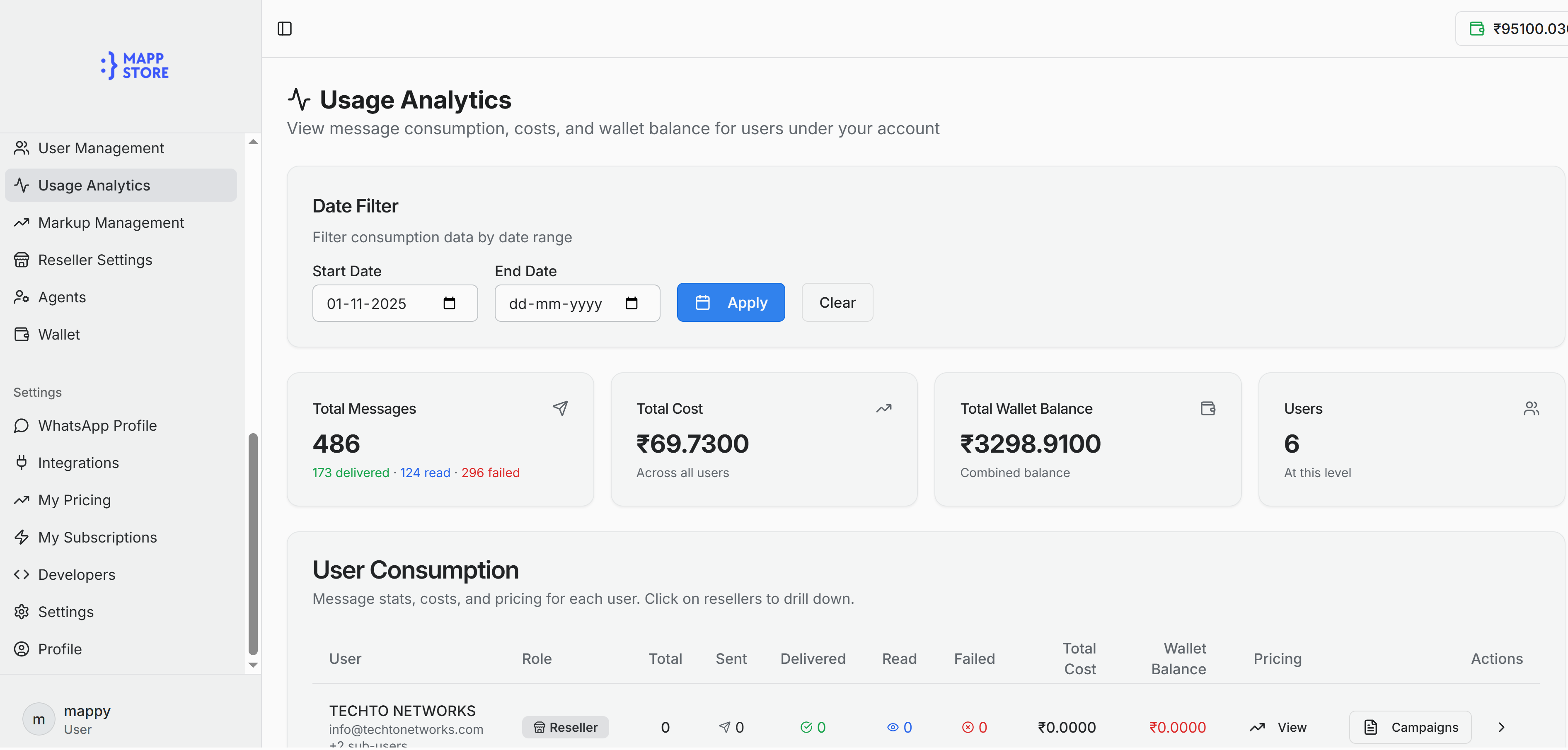Click the Wallet icon in sidebar
Screen dimensions: 1568x750
pos(22,334)
